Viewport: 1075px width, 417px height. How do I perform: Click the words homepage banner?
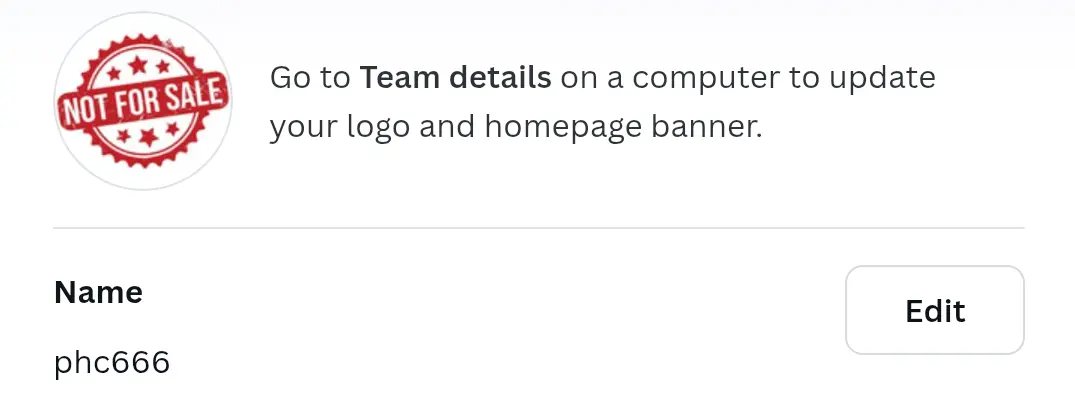coord(623,127)
